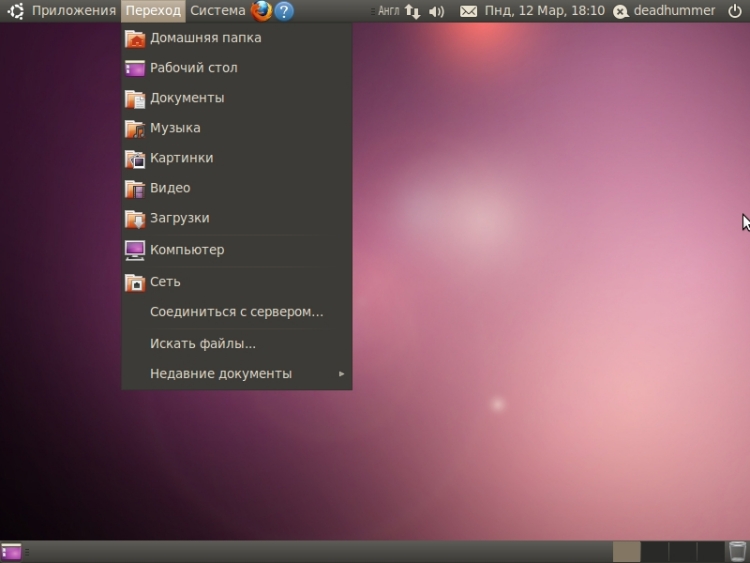Select Соединиться с сервером… entry
Image resolution: width=750 pixels, height=563 pixels.
pyautogui.click(x=236, y=312)
